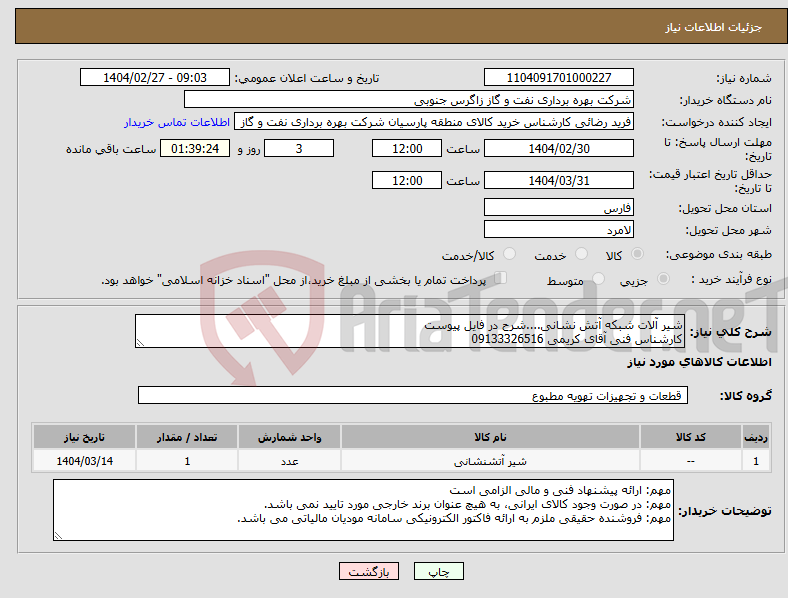Click the ردیف column header
This screenshot has height=598, width=788.
pyautogui.click(x=756, y=437)
